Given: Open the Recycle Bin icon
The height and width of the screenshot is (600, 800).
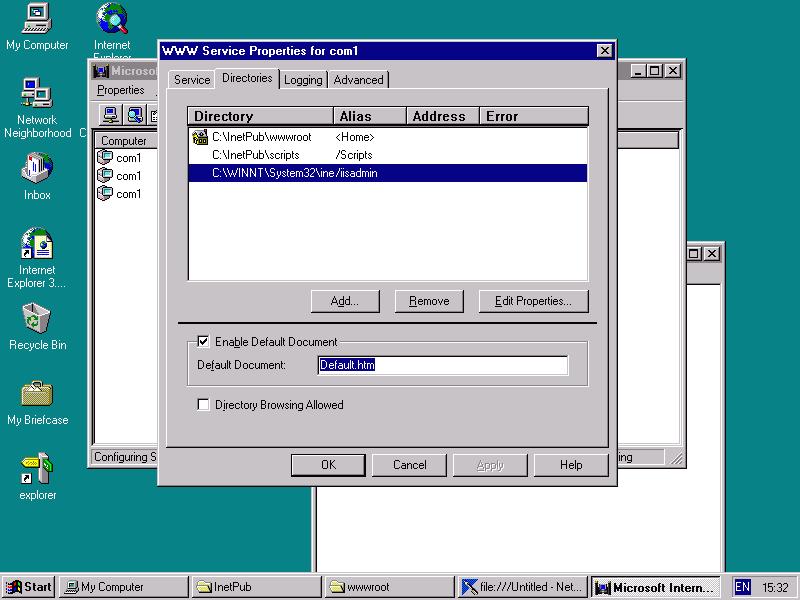Looking at the screenshot, I should [37, 319].
